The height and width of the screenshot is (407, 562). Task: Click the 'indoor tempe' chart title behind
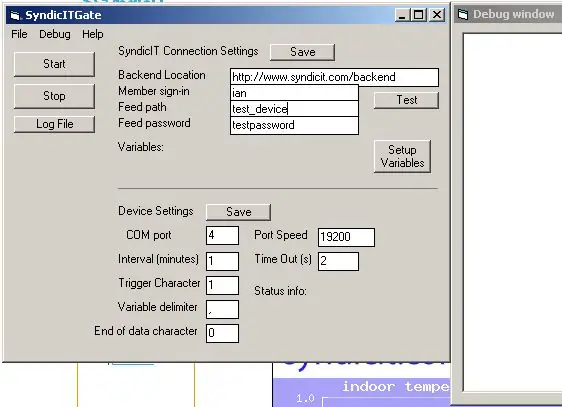[396, 387]
